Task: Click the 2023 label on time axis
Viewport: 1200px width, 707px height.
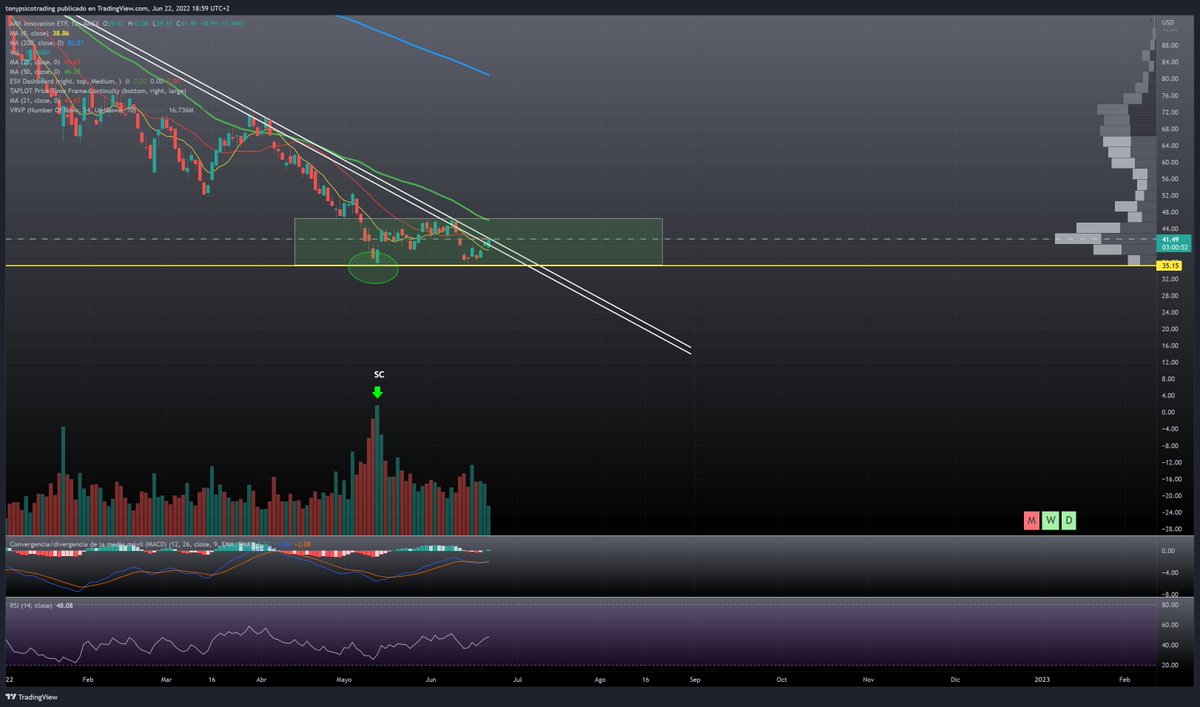Action: coord(1042,679)
